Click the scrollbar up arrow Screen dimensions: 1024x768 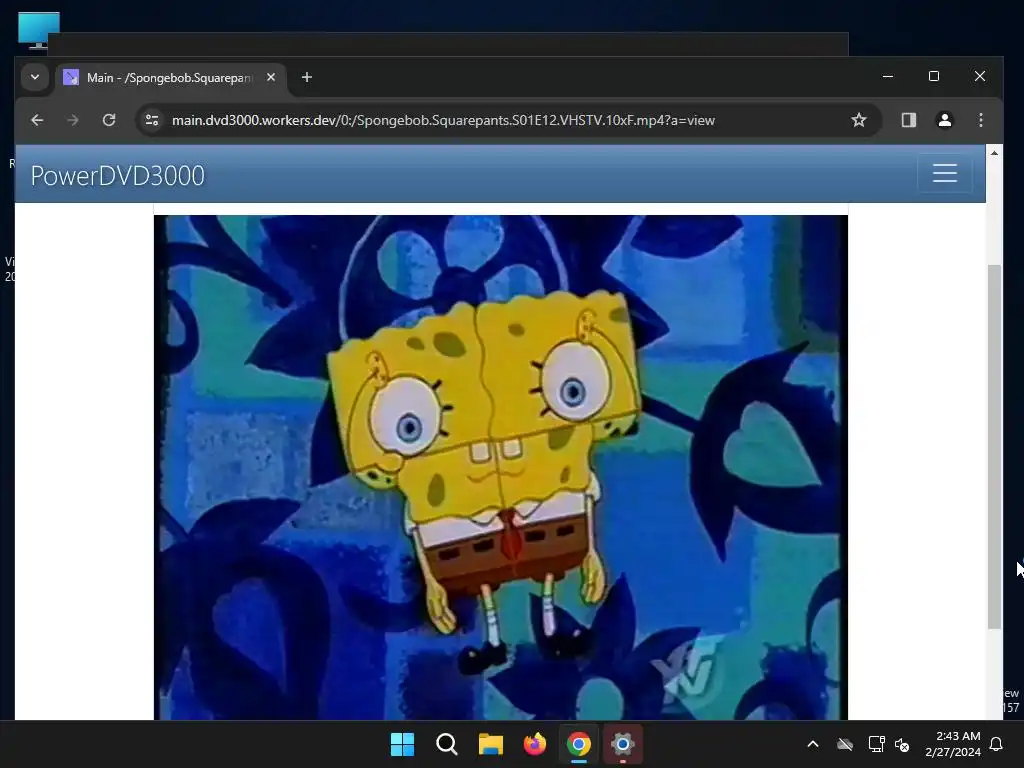994,153
